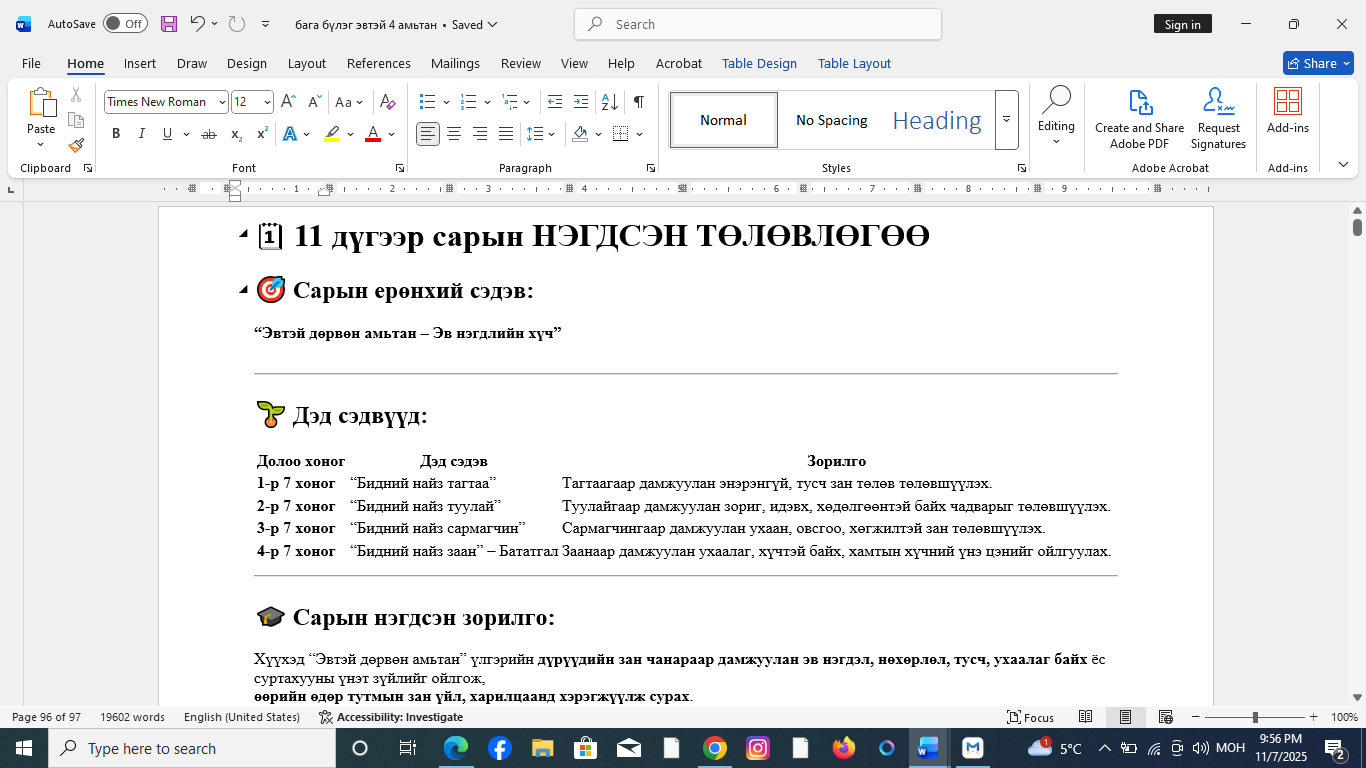
Task: Toggle Underline on selected text
Action: tap(165, 132)
